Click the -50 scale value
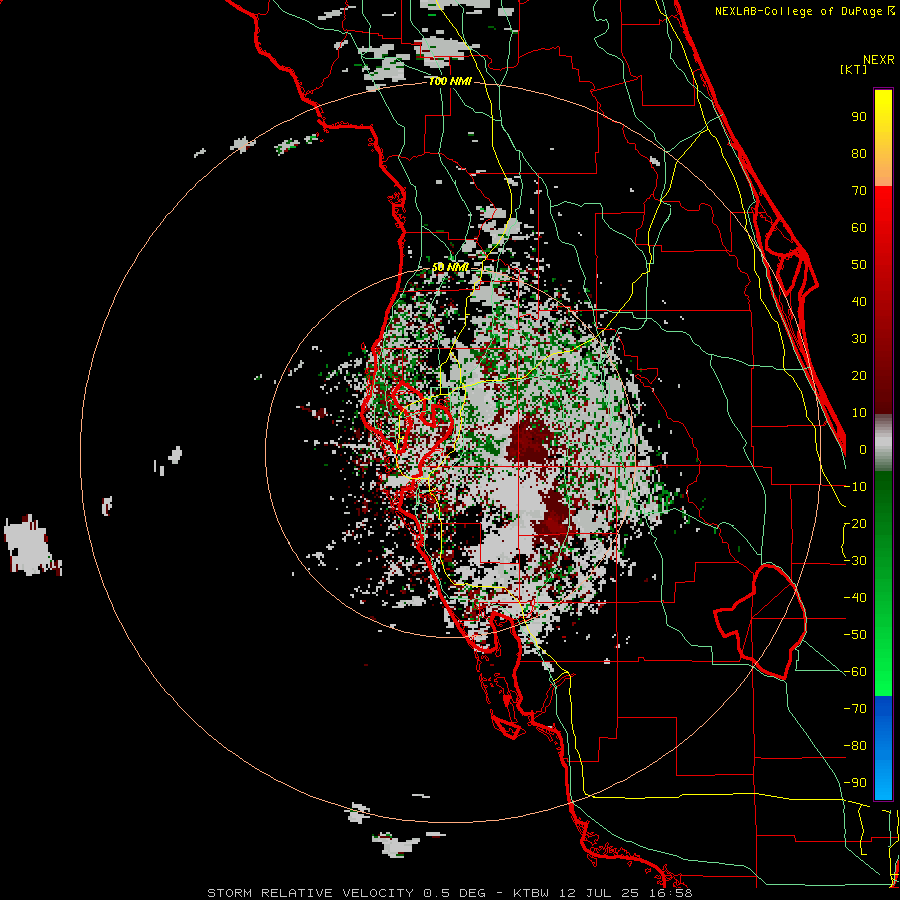The height and width of the screenshot is (900, 900). tap(855, 635)
